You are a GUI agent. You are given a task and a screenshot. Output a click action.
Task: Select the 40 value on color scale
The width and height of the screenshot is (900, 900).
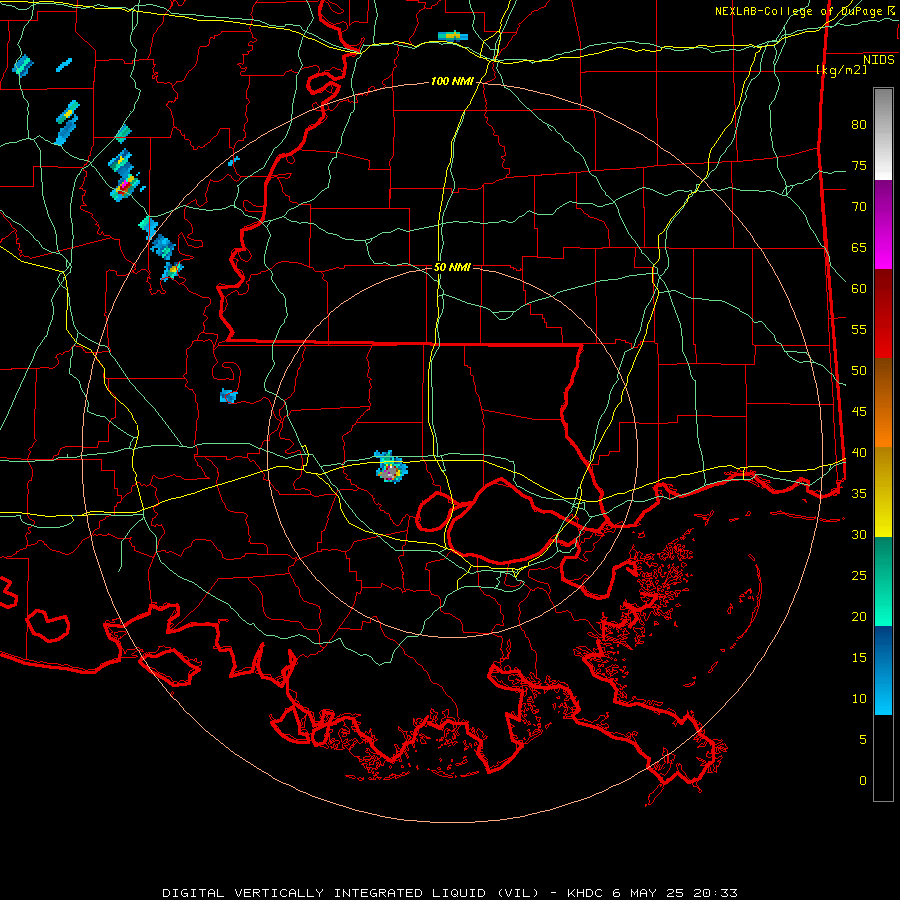coord(859,452)
